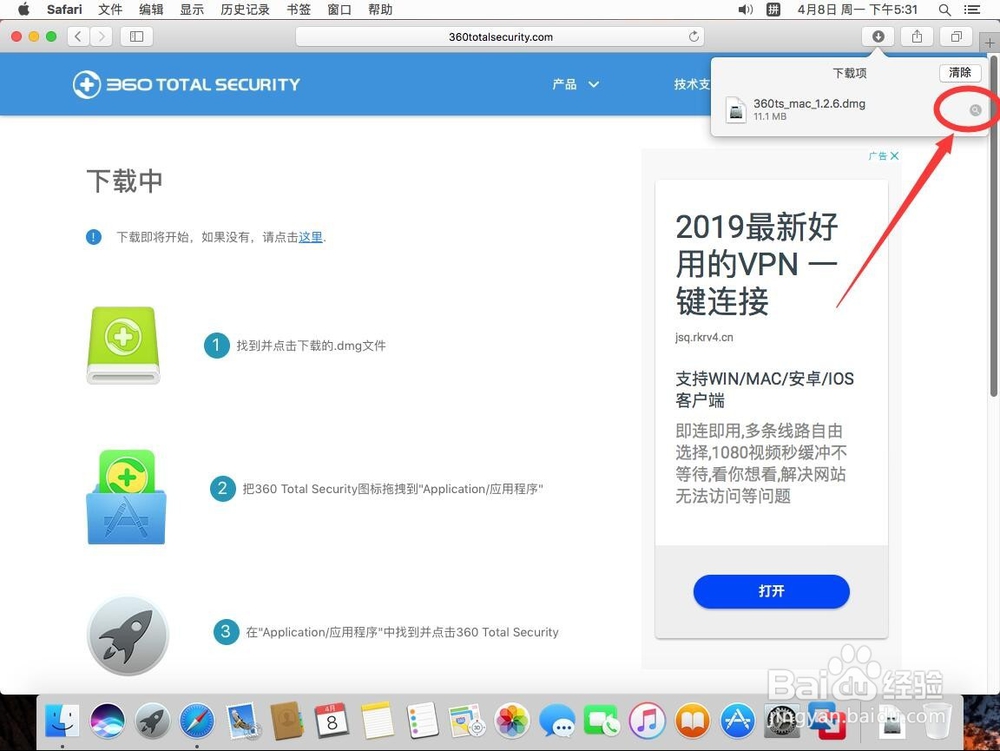1000x751 pixels.
Task: Open Contacts from the dock
Action: (287, 720)
